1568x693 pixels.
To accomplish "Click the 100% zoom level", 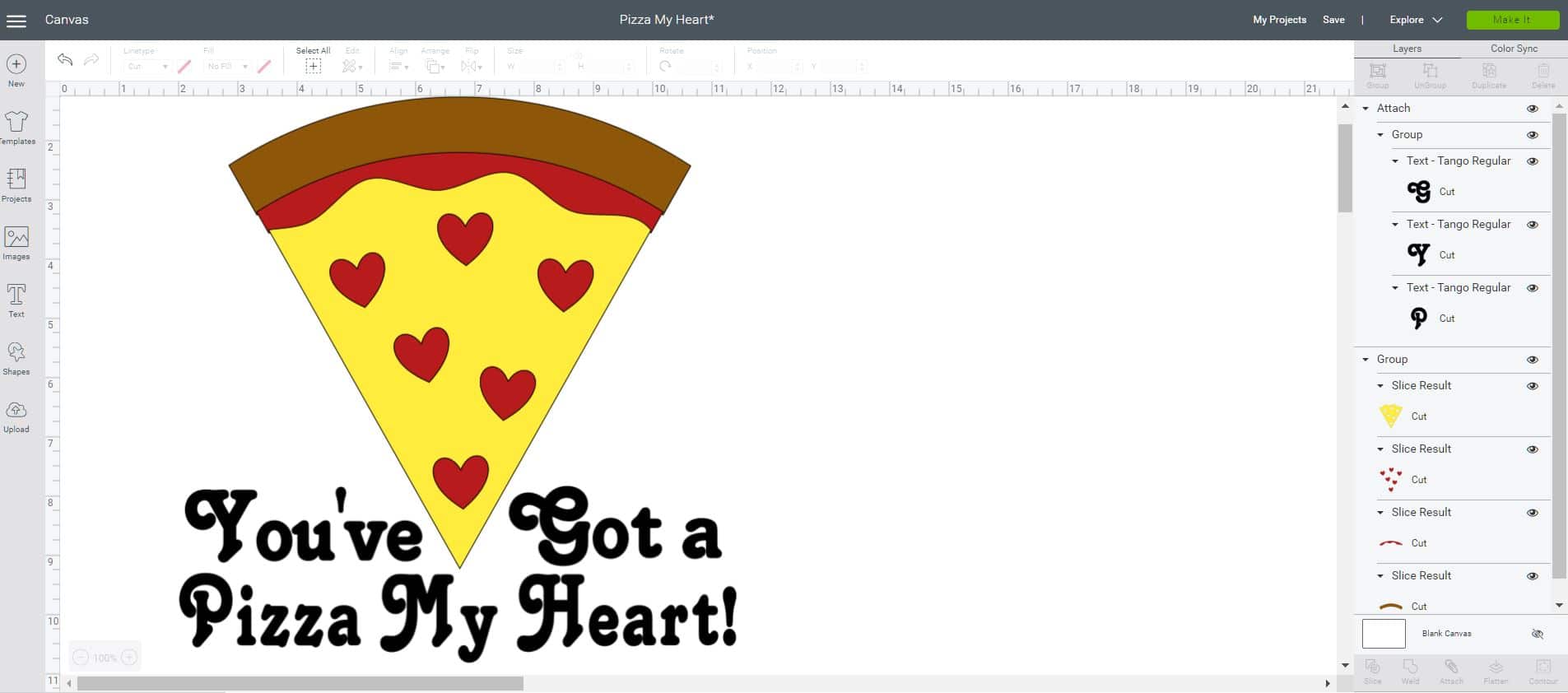I will click(105, 658).
